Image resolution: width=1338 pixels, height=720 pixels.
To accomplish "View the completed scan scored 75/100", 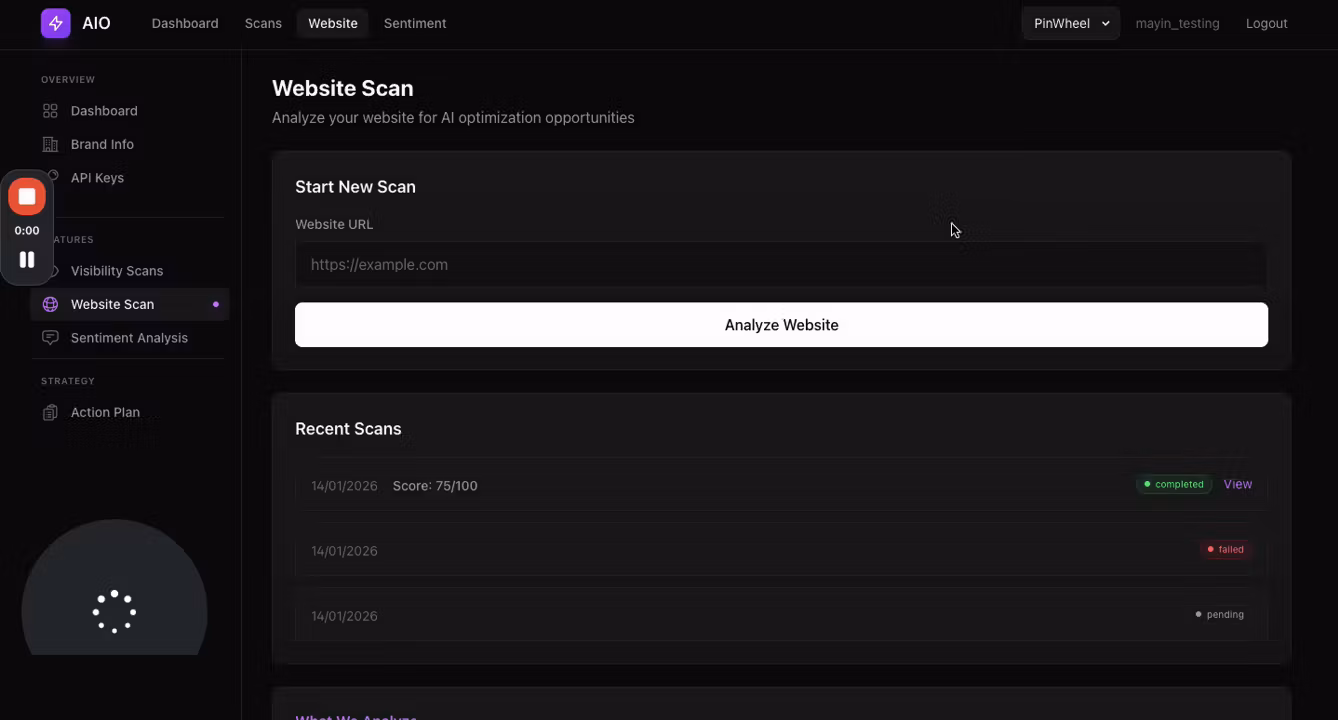I will pos(1237,484).
